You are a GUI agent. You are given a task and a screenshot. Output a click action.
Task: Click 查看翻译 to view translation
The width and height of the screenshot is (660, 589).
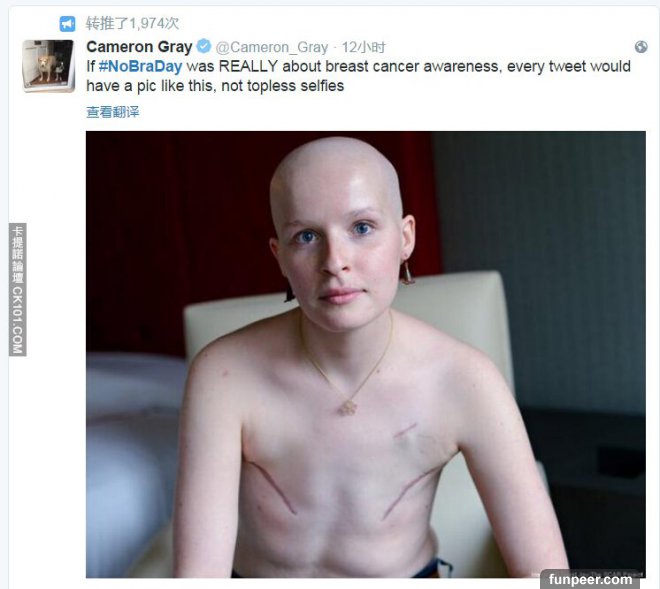(112, 112)
